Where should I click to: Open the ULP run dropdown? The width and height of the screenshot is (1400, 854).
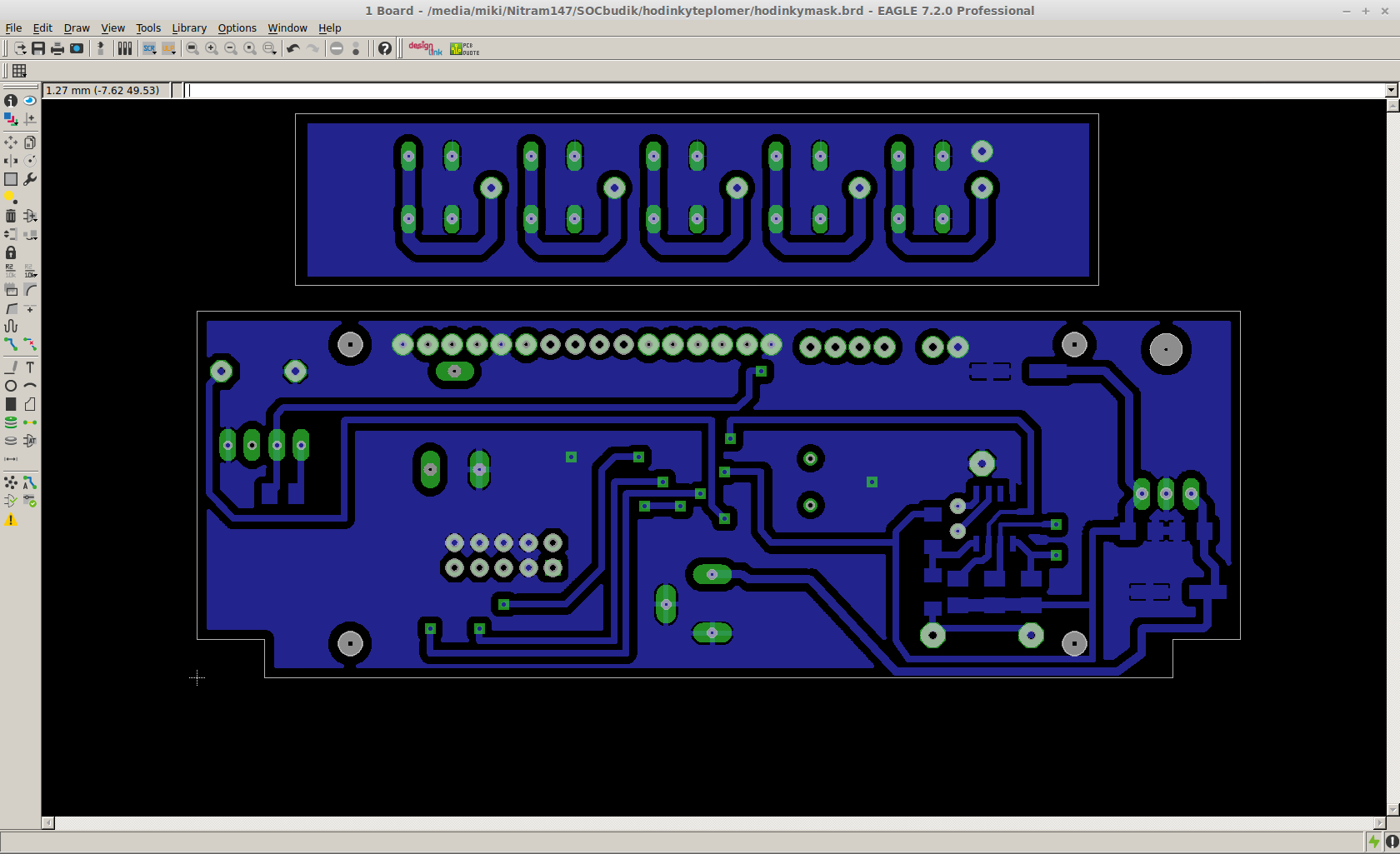click(169, 48)
